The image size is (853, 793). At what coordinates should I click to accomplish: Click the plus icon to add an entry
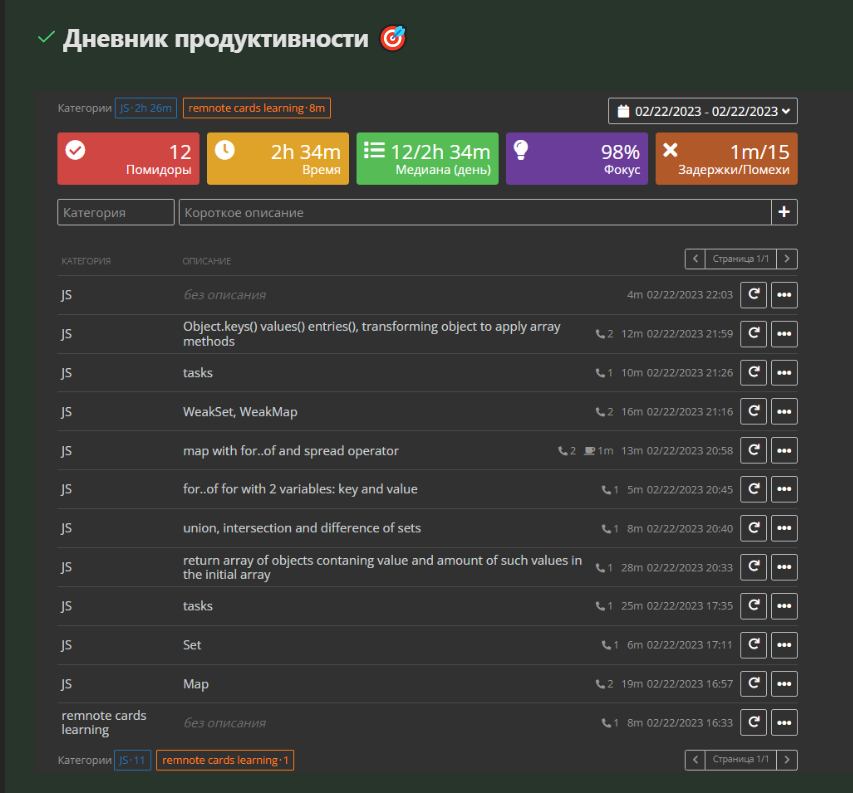click(784, 212)
